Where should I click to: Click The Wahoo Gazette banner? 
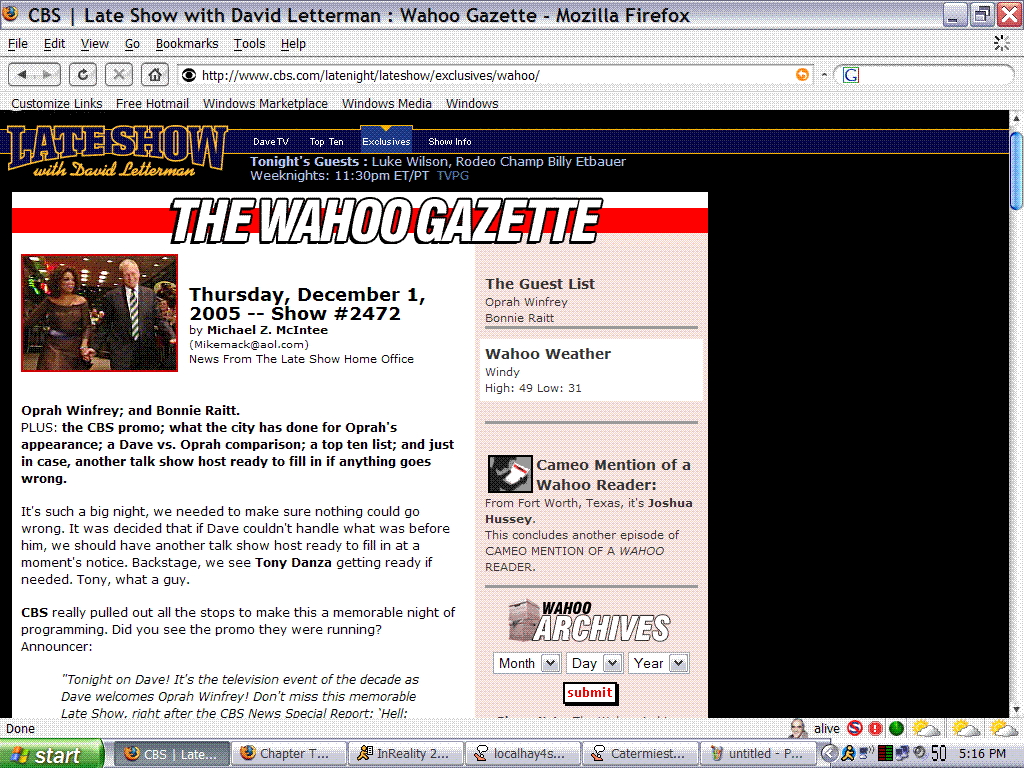(x=385, y=221)
